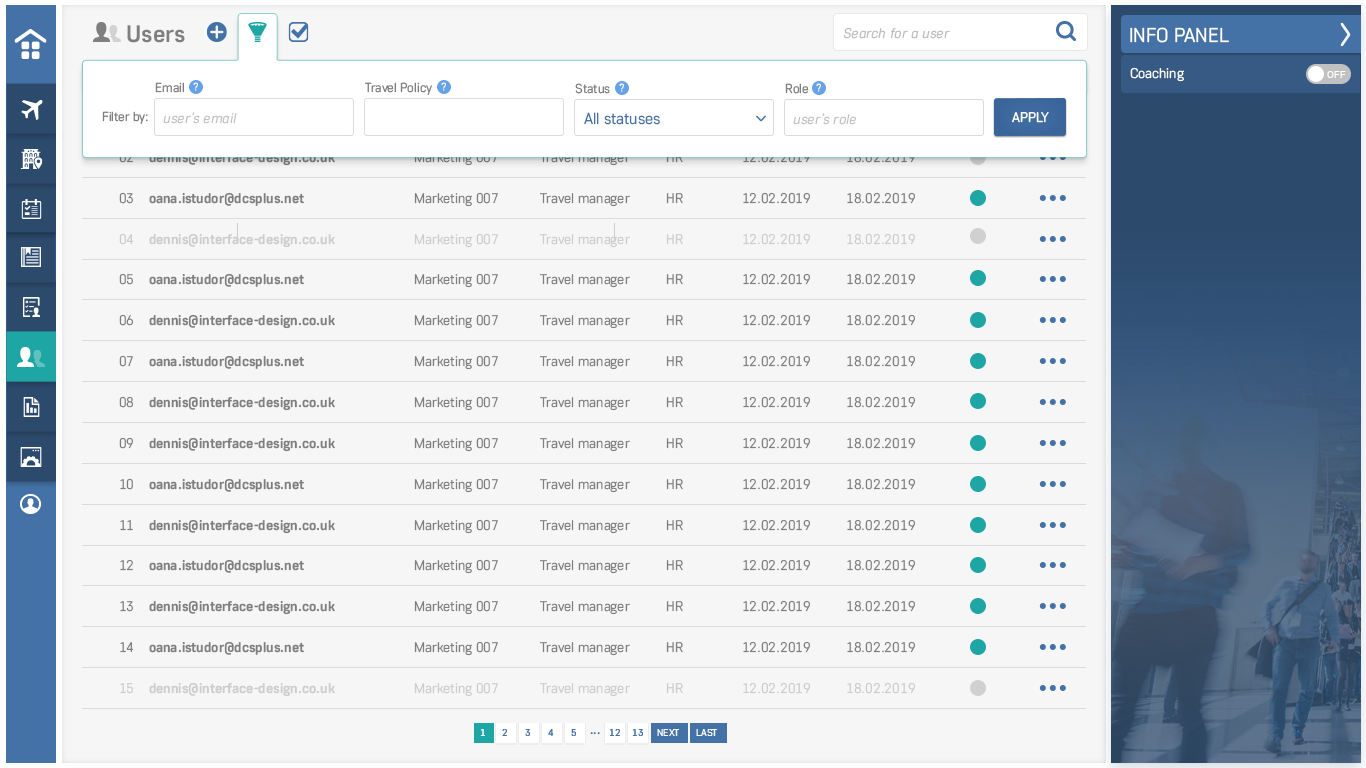Viewport: 1366px width, 768px height.
Task: Click the multi-select checkbox icon beside filter
Action: tap(298, 32)
